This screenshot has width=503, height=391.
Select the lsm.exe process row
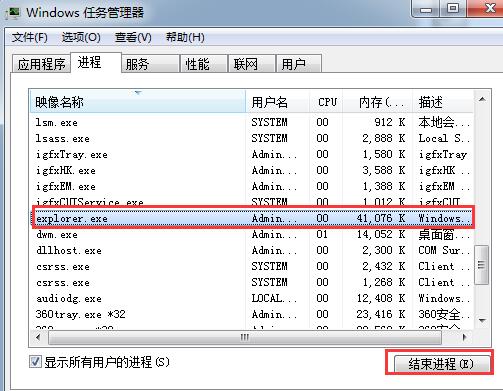point(252,122)
